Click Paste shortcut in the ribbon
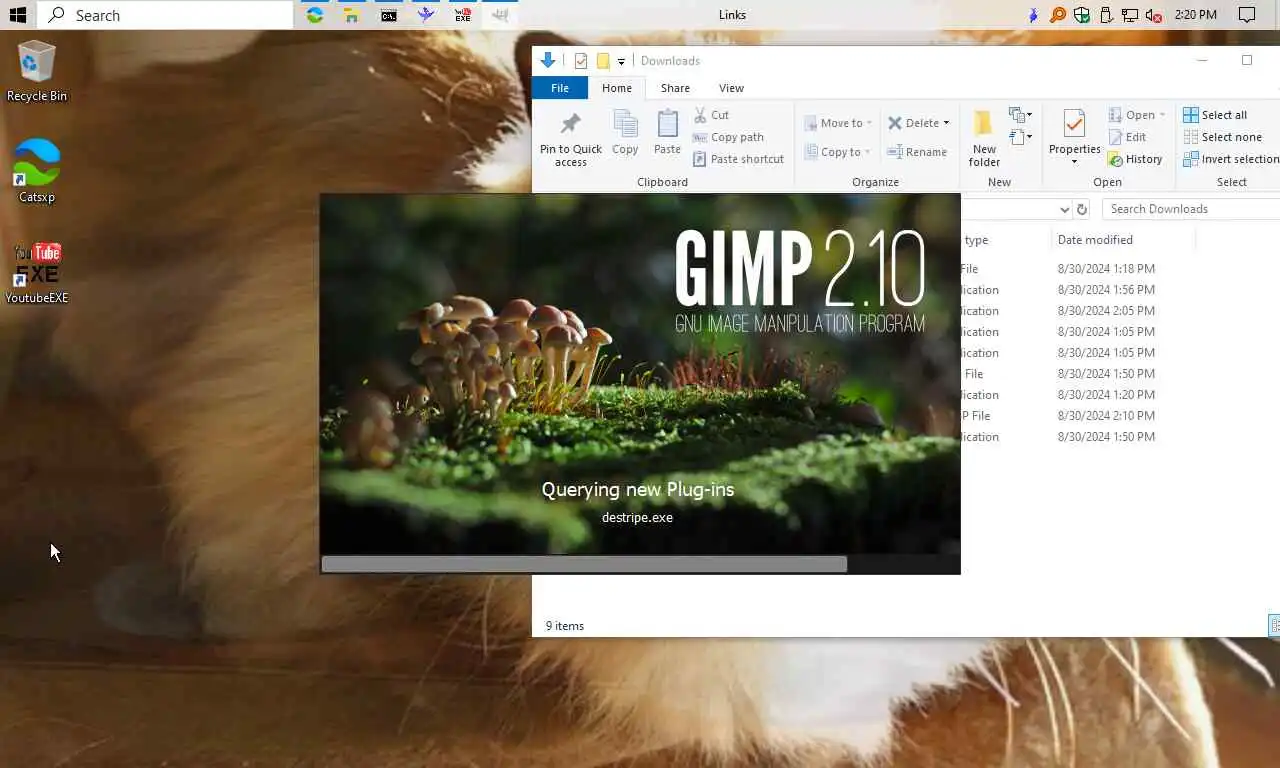 tap(738, 159)
